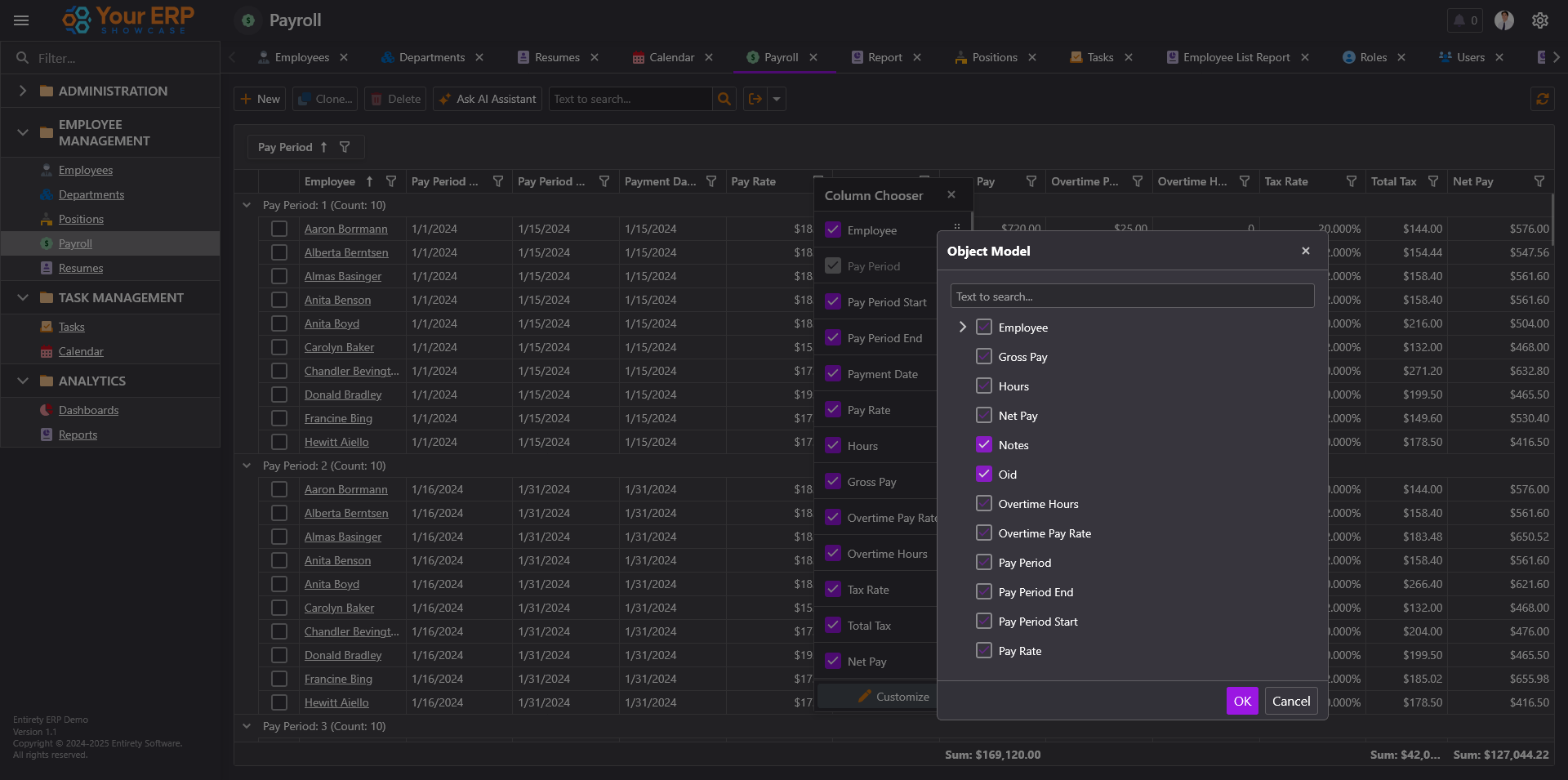Switch to the Departments tab
This screenshot has width=1568, height=780.
[431, 57]
